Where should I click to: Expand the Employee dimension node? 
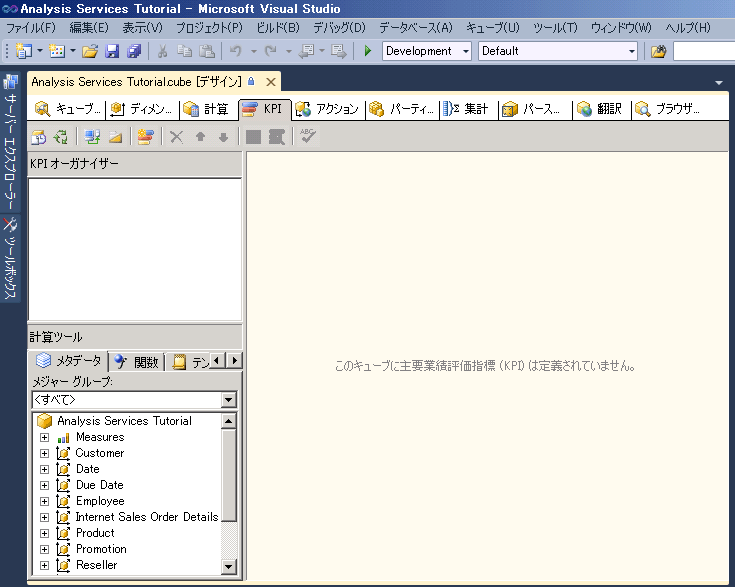click(45, 501)
